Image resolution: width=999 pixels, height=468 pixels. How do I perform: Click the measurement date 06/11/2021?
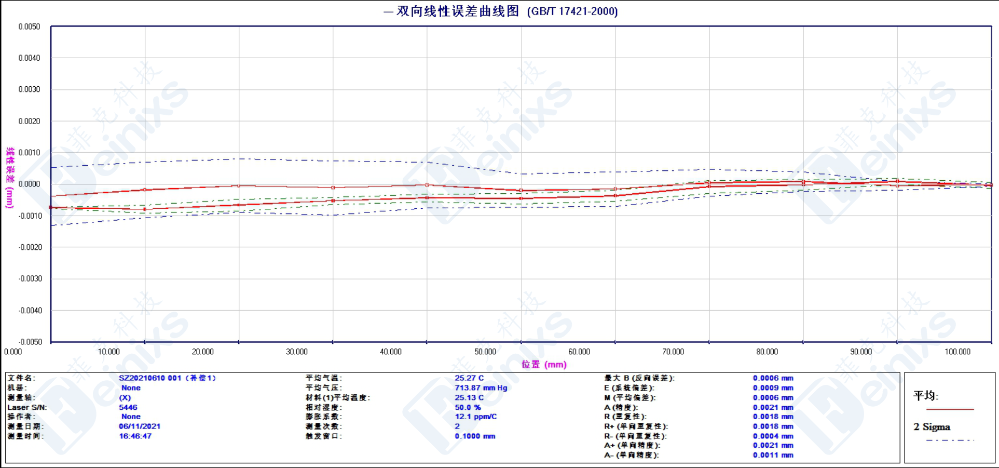click(x=139, y=426)
